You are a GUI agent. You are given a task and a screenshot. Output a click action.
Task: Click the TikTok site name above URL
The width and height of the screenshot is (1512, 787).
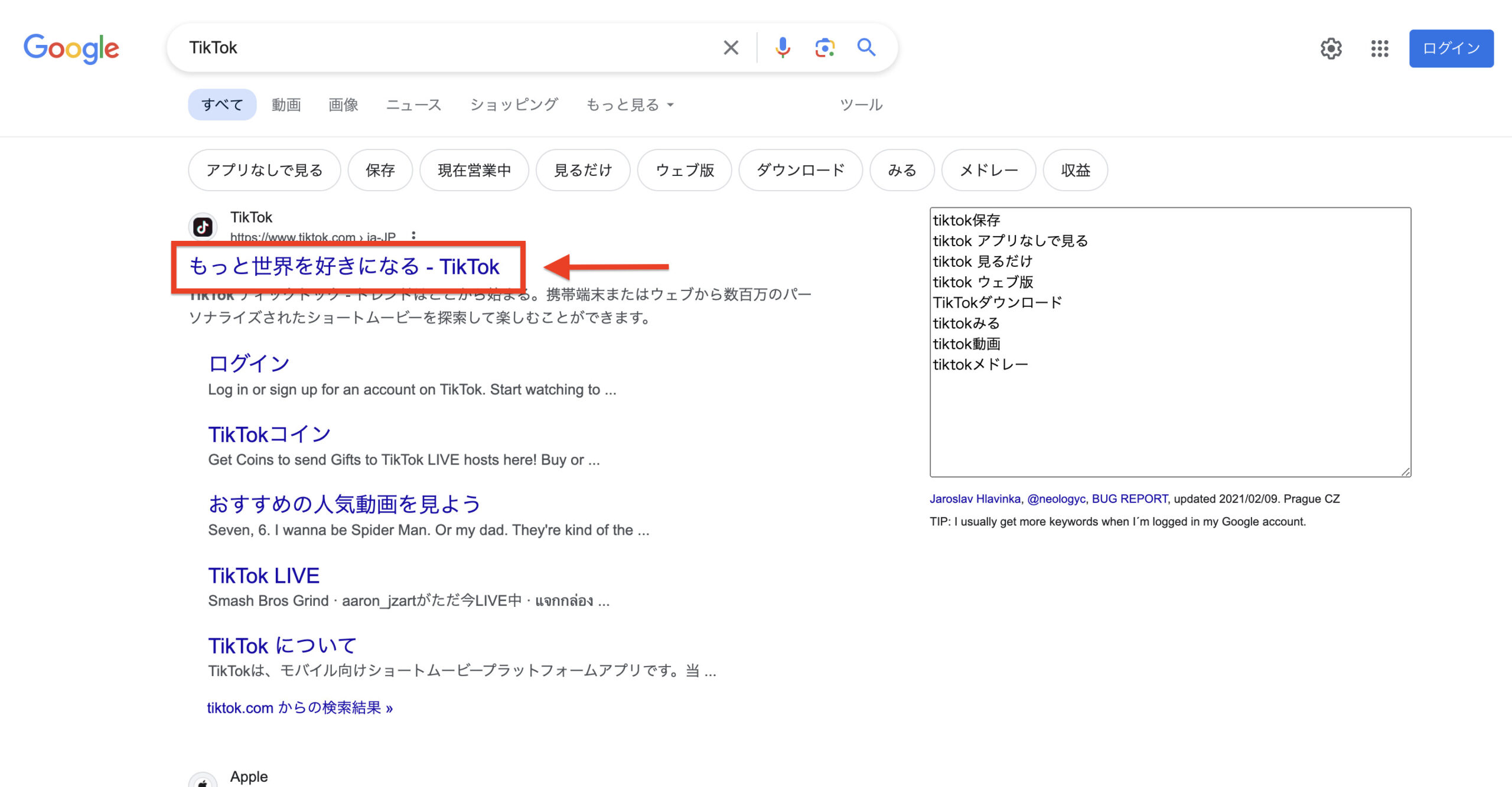[x=251, y=217]
